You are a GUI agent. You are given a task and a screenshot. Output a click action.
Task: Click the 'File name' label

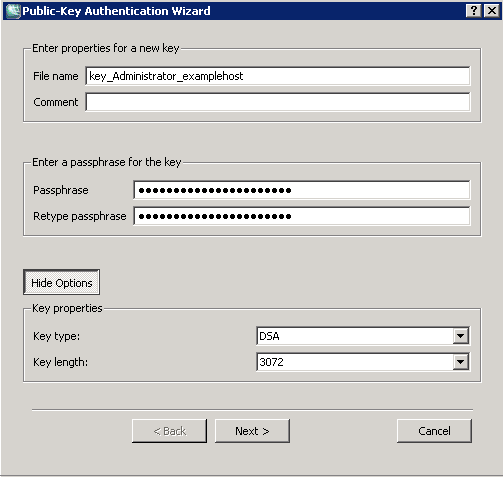(x=56, y=76)
